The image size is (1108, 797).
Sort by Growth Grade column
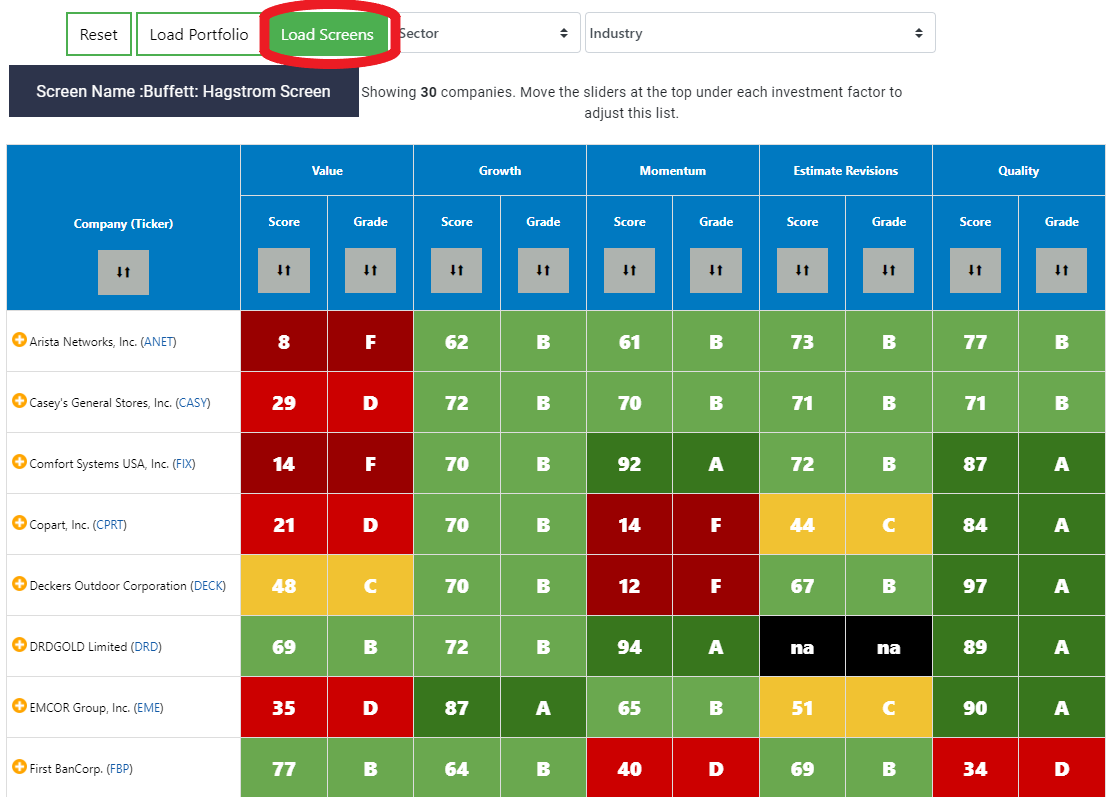(543, 270)
